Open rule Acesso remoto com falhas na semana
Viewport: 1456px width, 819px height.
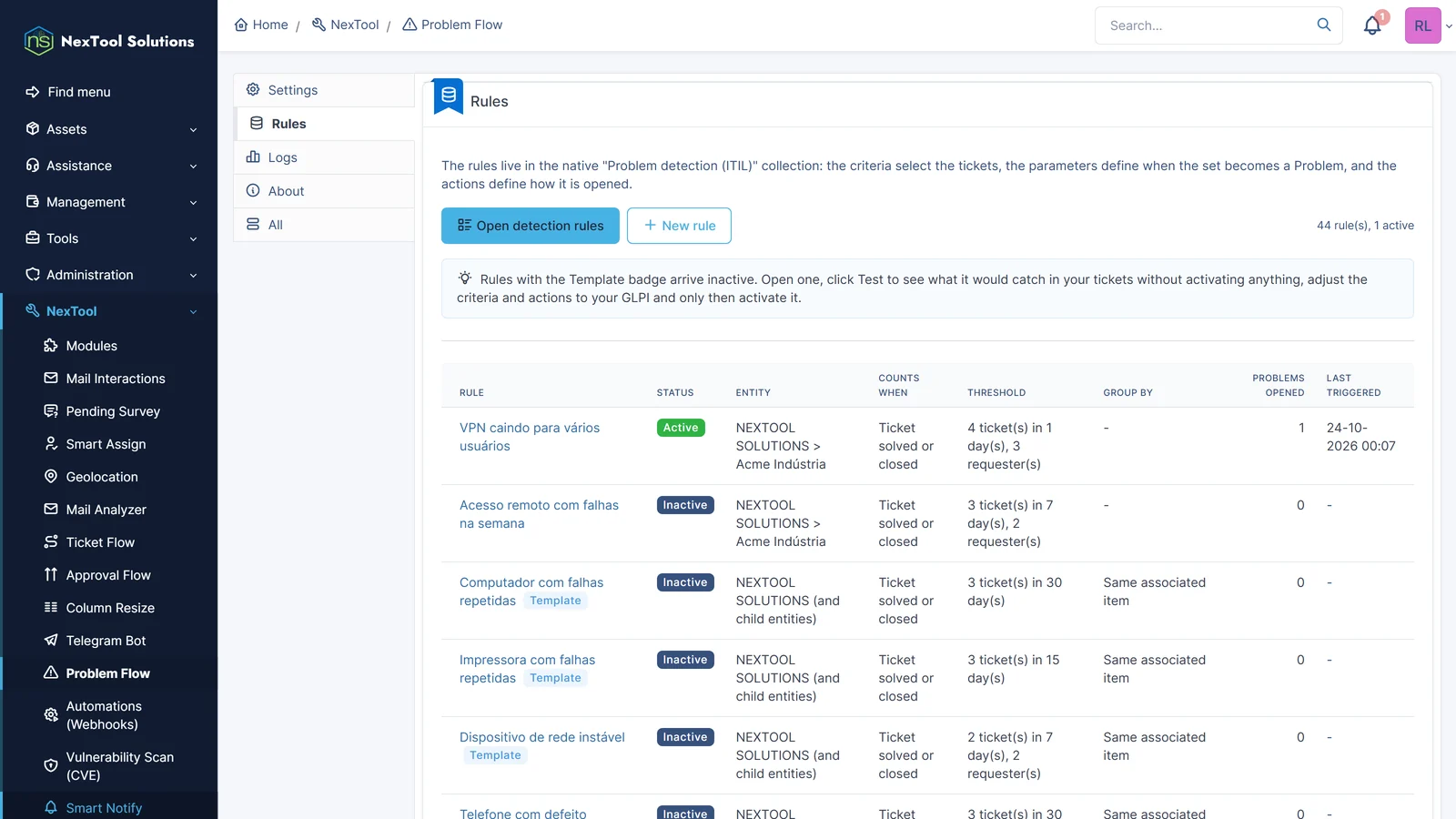coord(539,514)
